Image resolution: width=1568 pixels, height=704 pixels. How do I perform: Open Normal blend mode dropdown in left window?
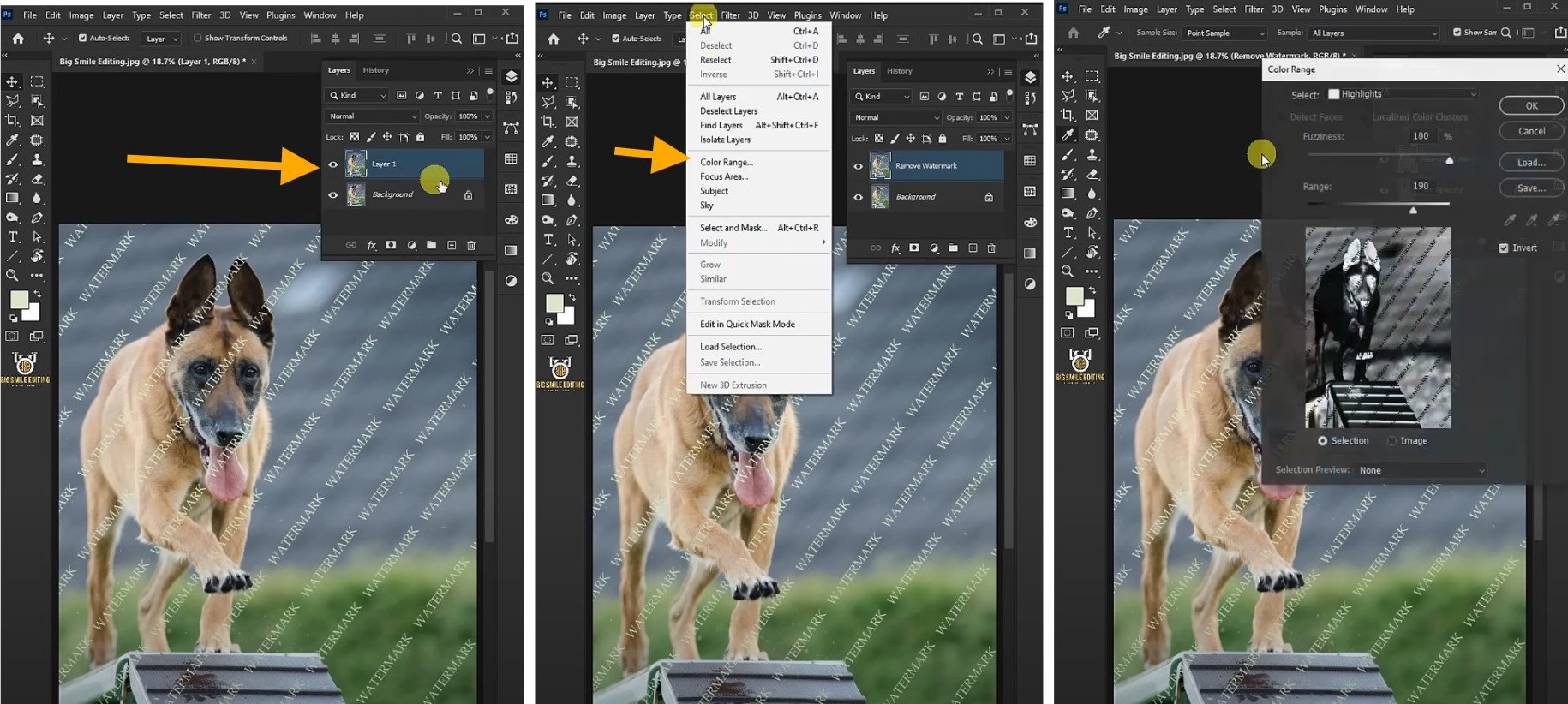point(372,116)
